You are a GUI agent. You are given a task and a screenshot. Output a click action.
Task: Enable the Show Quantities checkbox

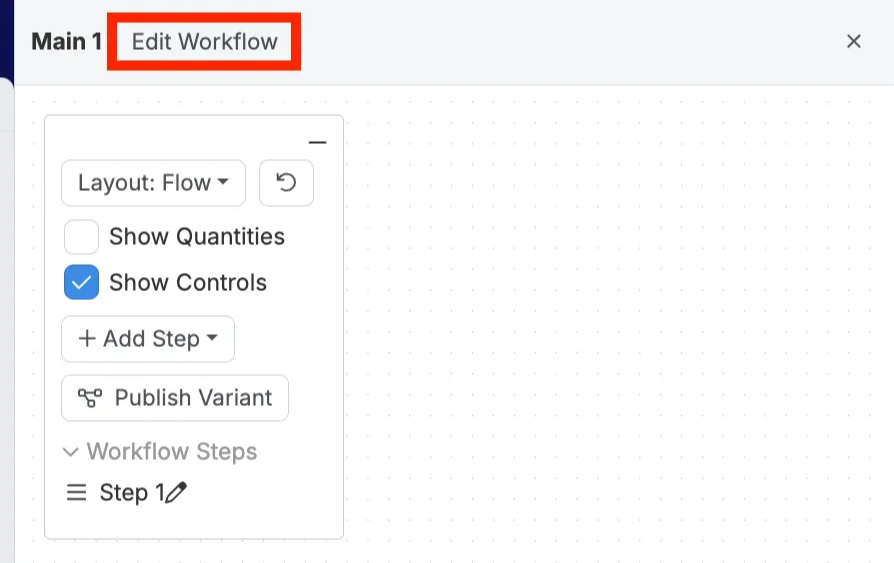pos(81,237)
